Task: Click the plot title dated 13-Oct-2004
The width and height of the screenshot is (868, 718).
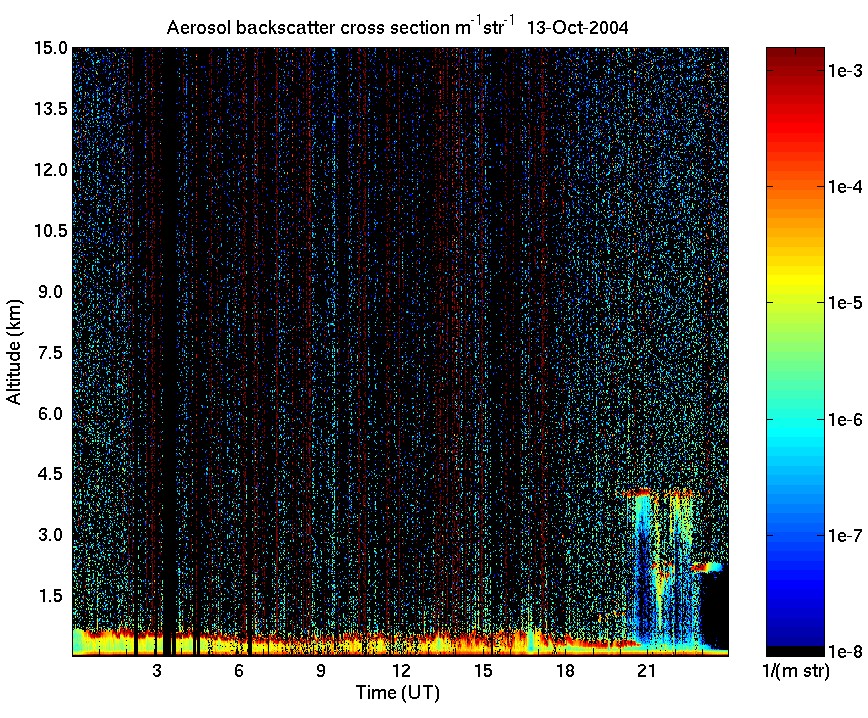Action: pos(397,26)
